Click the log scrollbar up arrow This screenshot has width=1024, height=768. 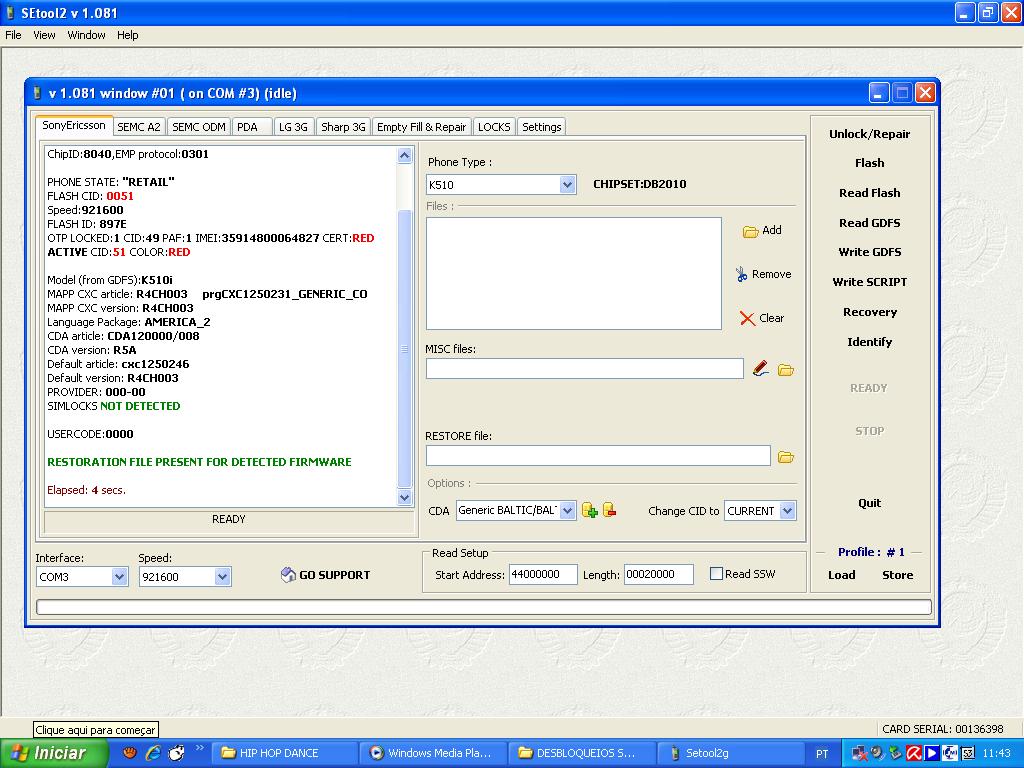(405, 155)
